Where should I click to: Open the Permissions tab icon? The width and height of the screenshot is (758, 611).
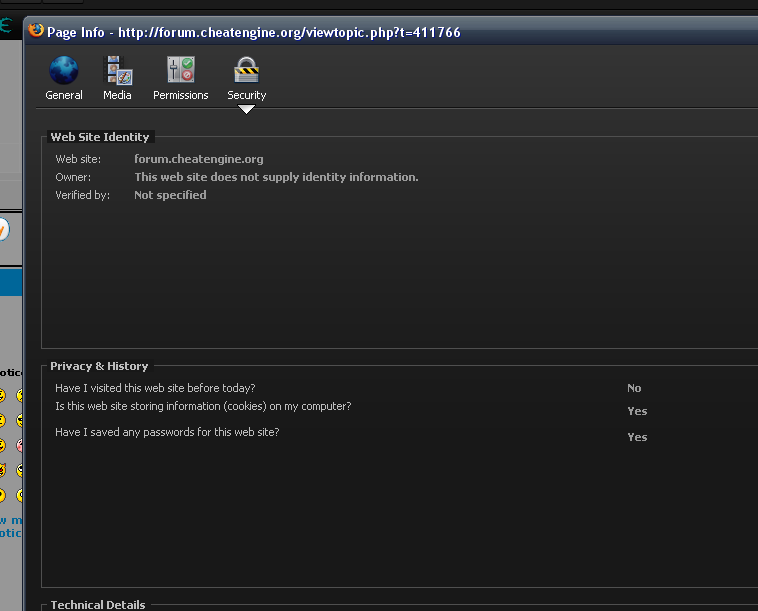180,70
